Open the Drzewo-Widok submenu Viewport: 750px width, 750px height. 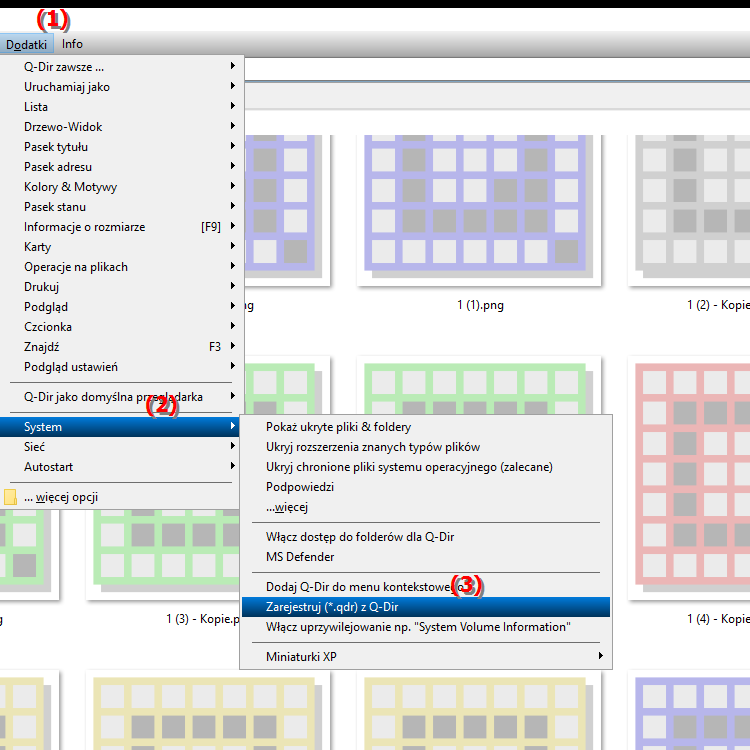(121, 127)
